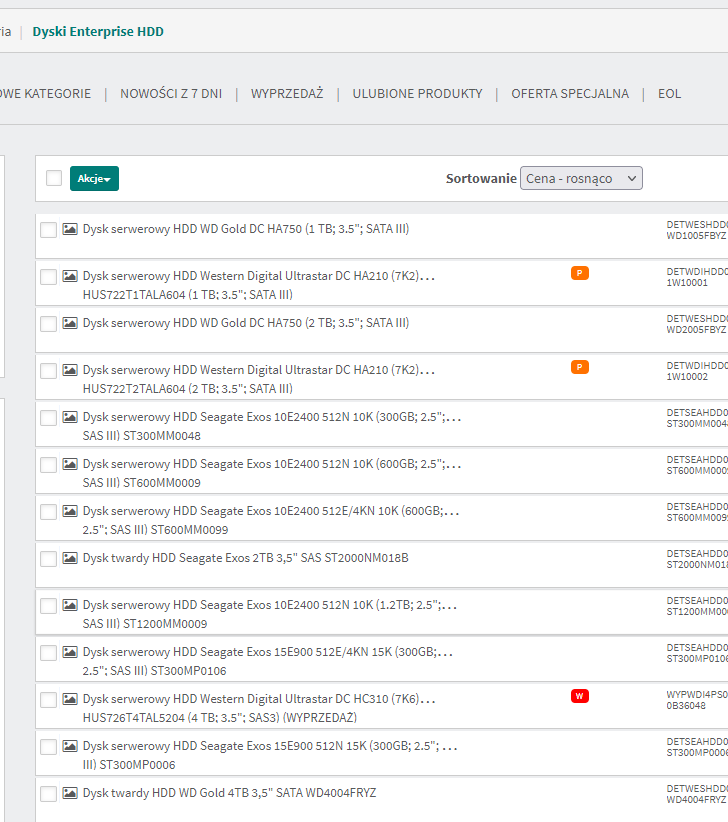Select code text 1W10002
This screenshot has height=822, width=728.
687,377
